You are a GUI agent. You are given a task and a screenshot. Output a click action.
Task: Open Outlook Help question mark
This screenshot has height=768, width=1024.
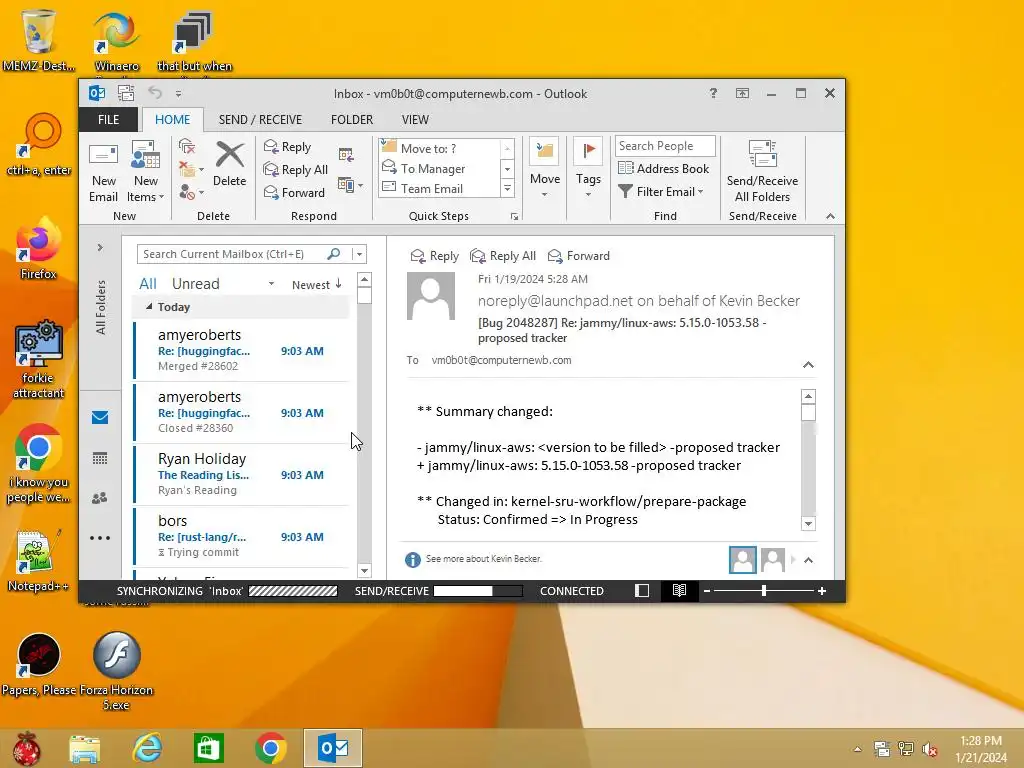713,93
